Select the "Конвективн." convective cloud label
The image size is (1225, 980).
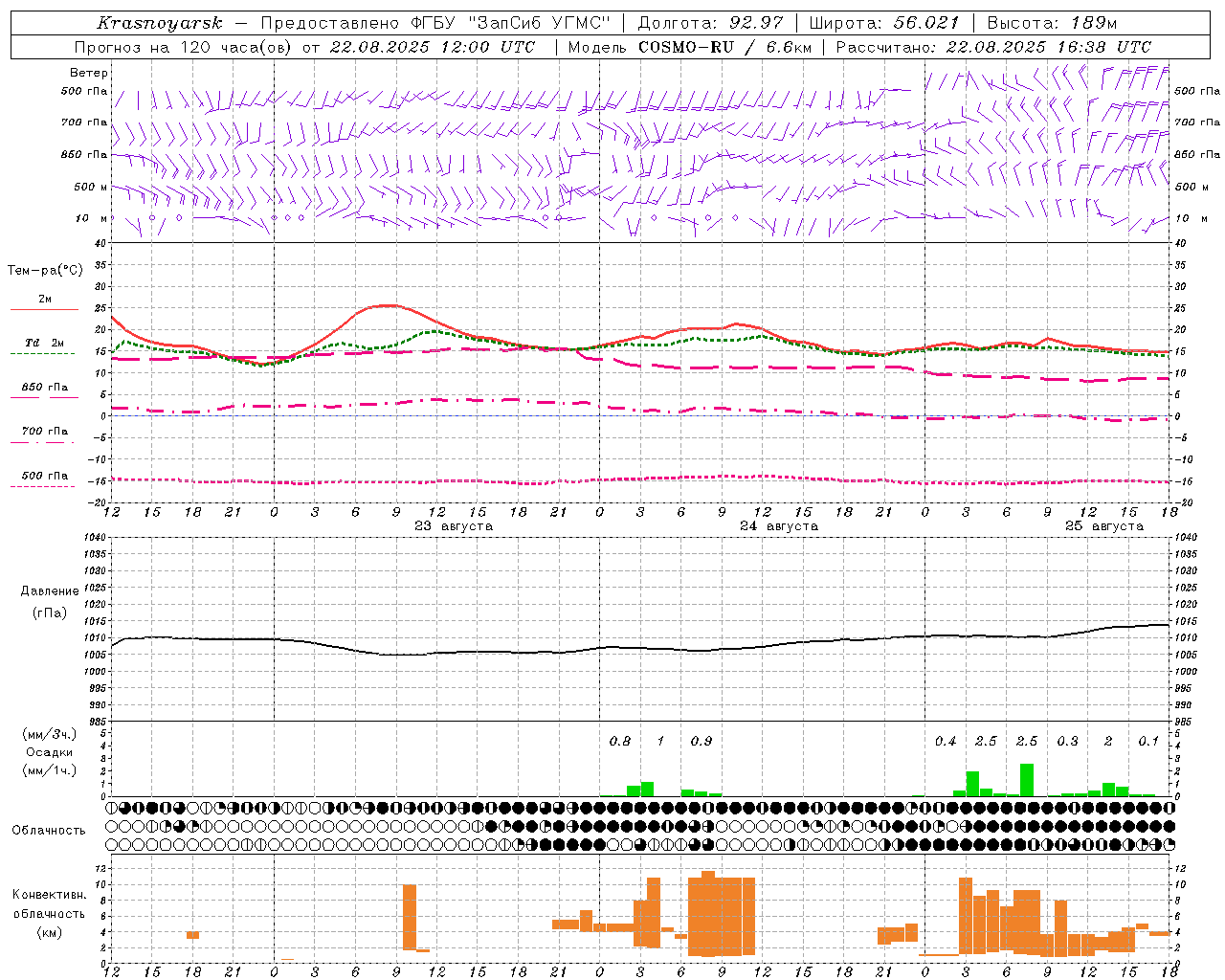click(49, 895)
